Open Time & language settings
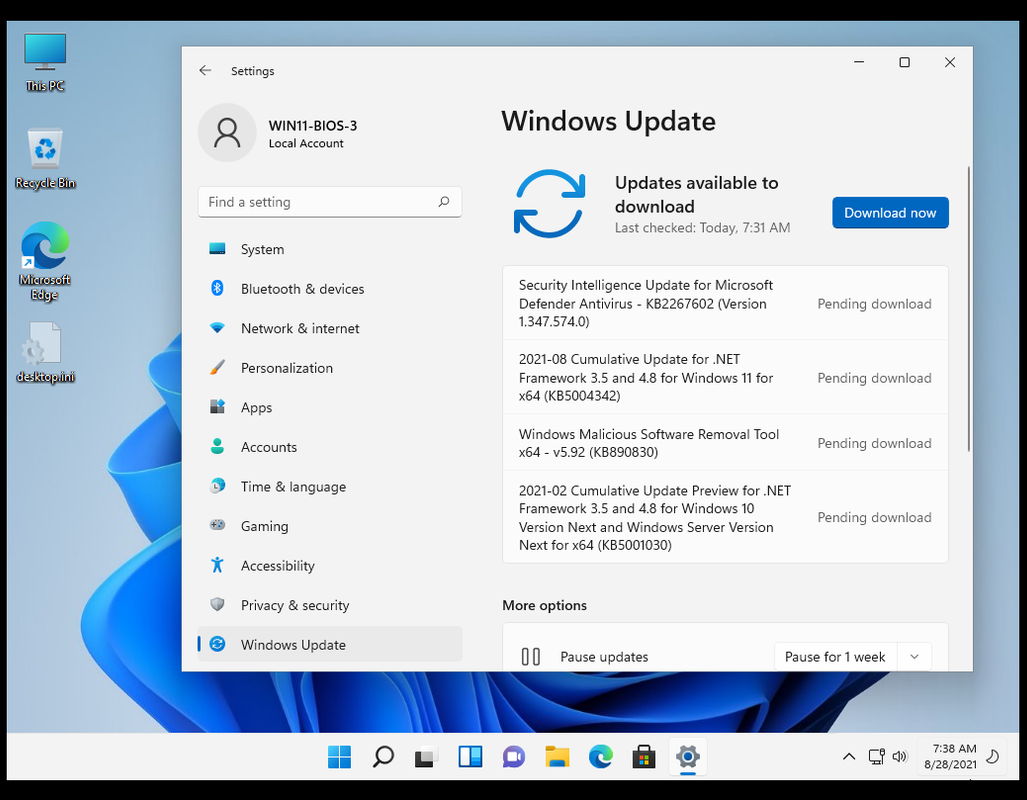Viewport: 1027px width, 800px height. coord(330,486)
